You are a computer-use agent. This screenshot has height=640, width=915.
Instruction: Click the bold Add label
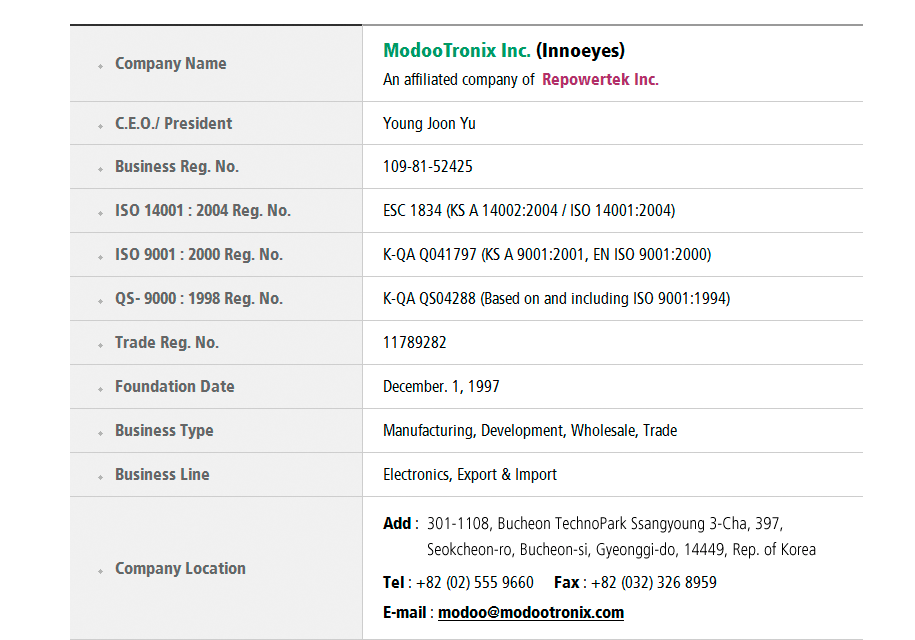pyautogui.click(x=397, y=524)
